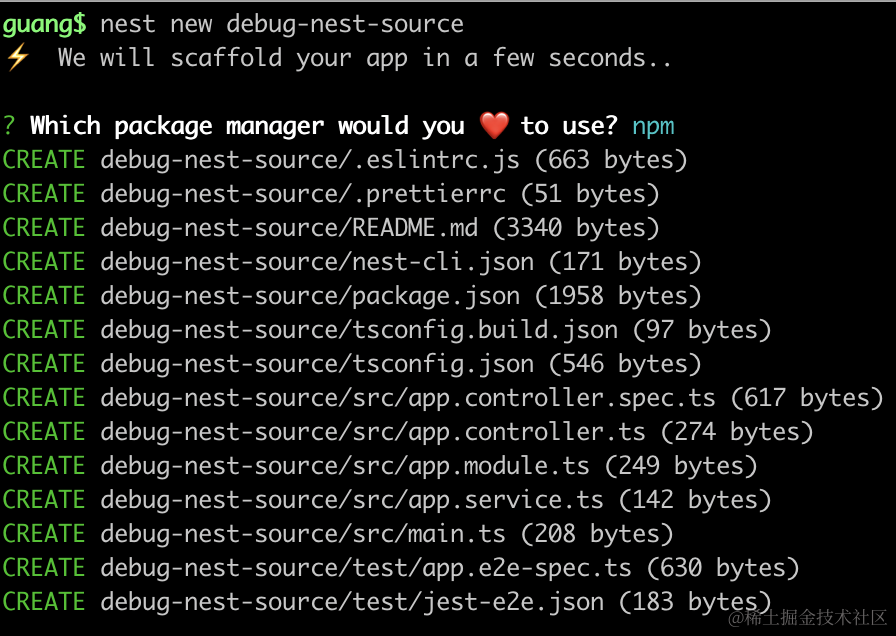Click the app.controller.ts (274 bytes) path
Screen dimensions: 896x636
point(373,431)
